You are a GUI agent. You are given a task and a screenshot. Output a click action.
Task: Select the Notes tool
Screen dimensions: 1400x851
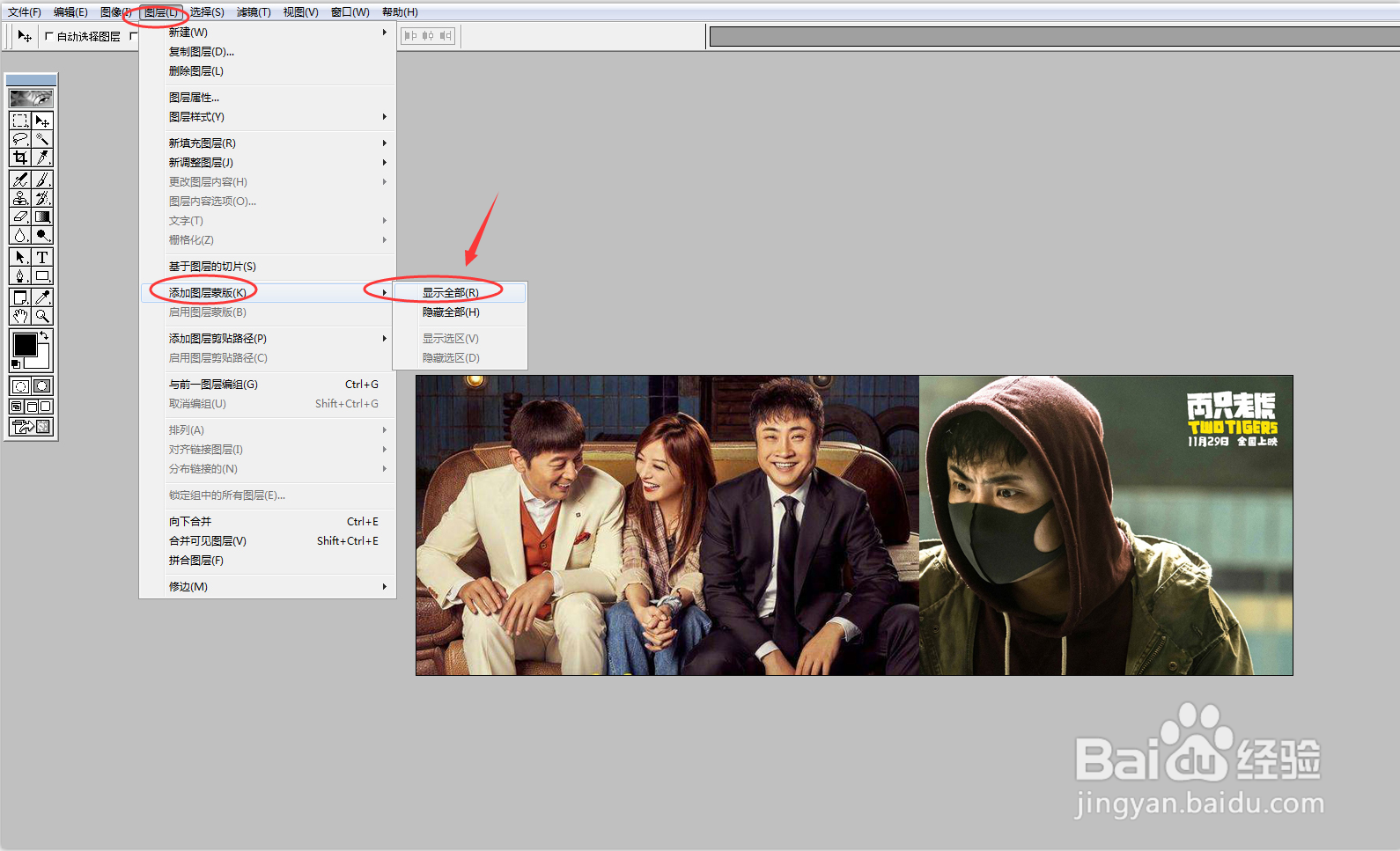pos(20,297)
